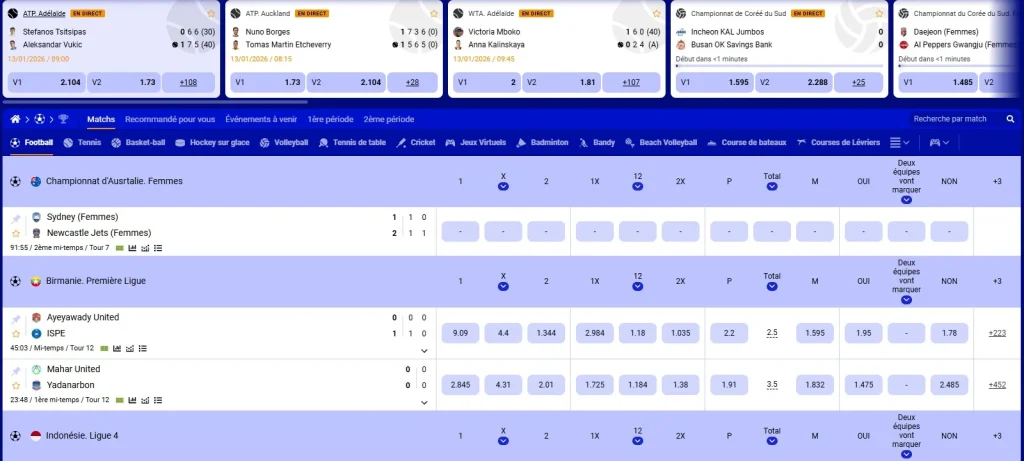The width and height of the screenshot is (1024, 461).
Task: Select Badminton in the sports bar
Action: (542, 142)
